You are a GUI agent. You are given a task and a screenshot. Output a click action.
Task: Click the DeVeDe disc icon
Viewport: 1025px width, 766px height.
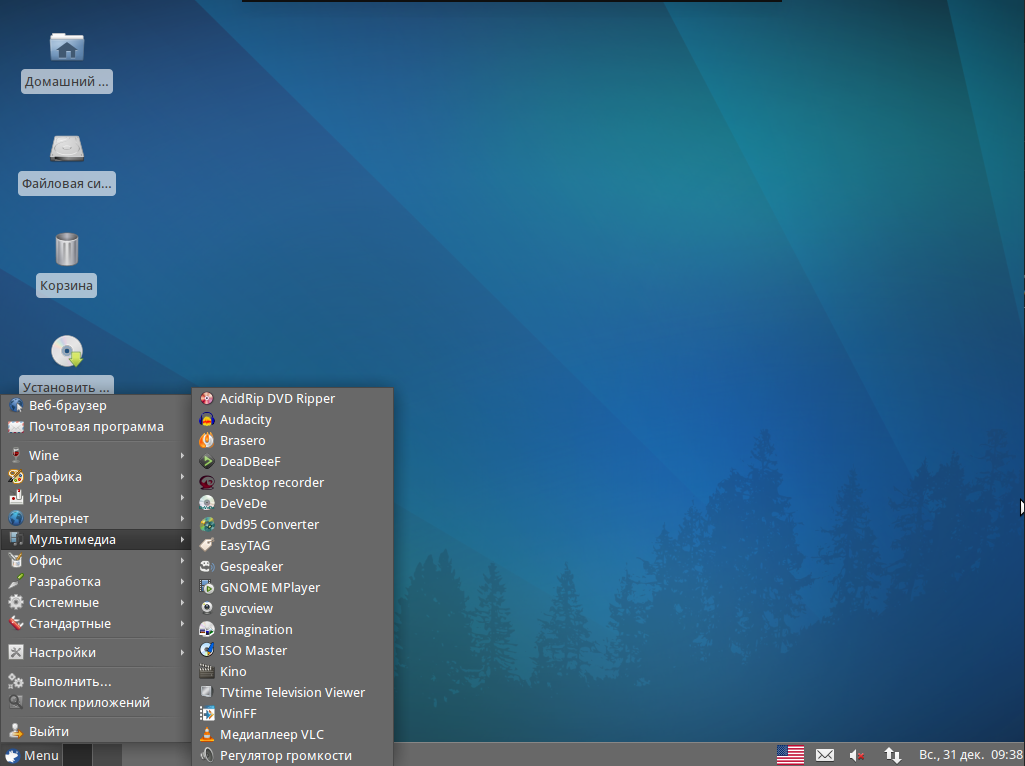[x=207, y=503]
